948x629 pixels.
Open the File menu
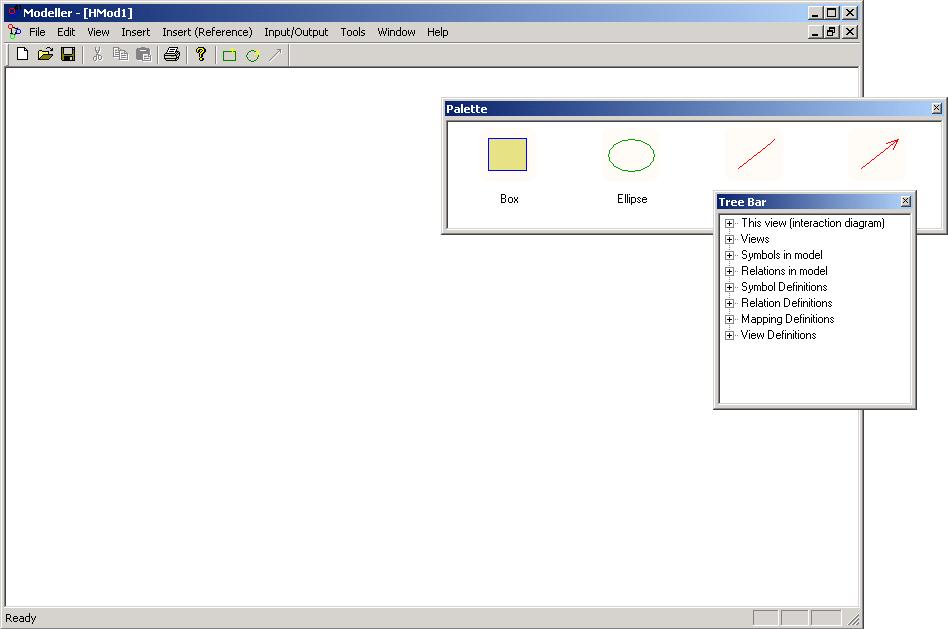pyautogui.click(x=37, y=32)
